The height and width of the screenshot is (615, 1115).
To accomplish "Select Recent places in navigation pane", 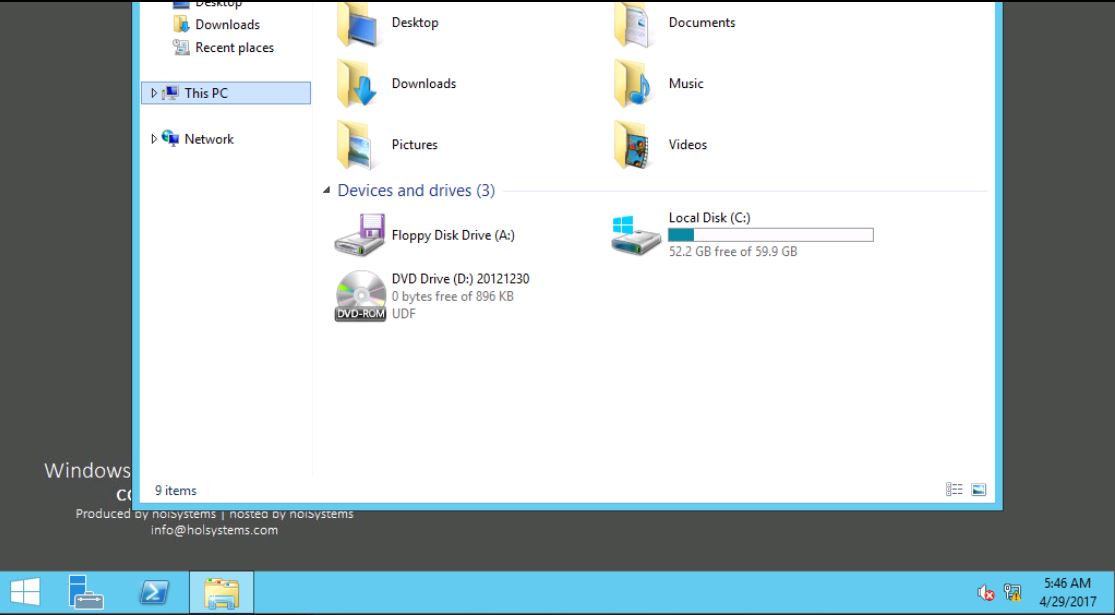I will tap(234, 48).
